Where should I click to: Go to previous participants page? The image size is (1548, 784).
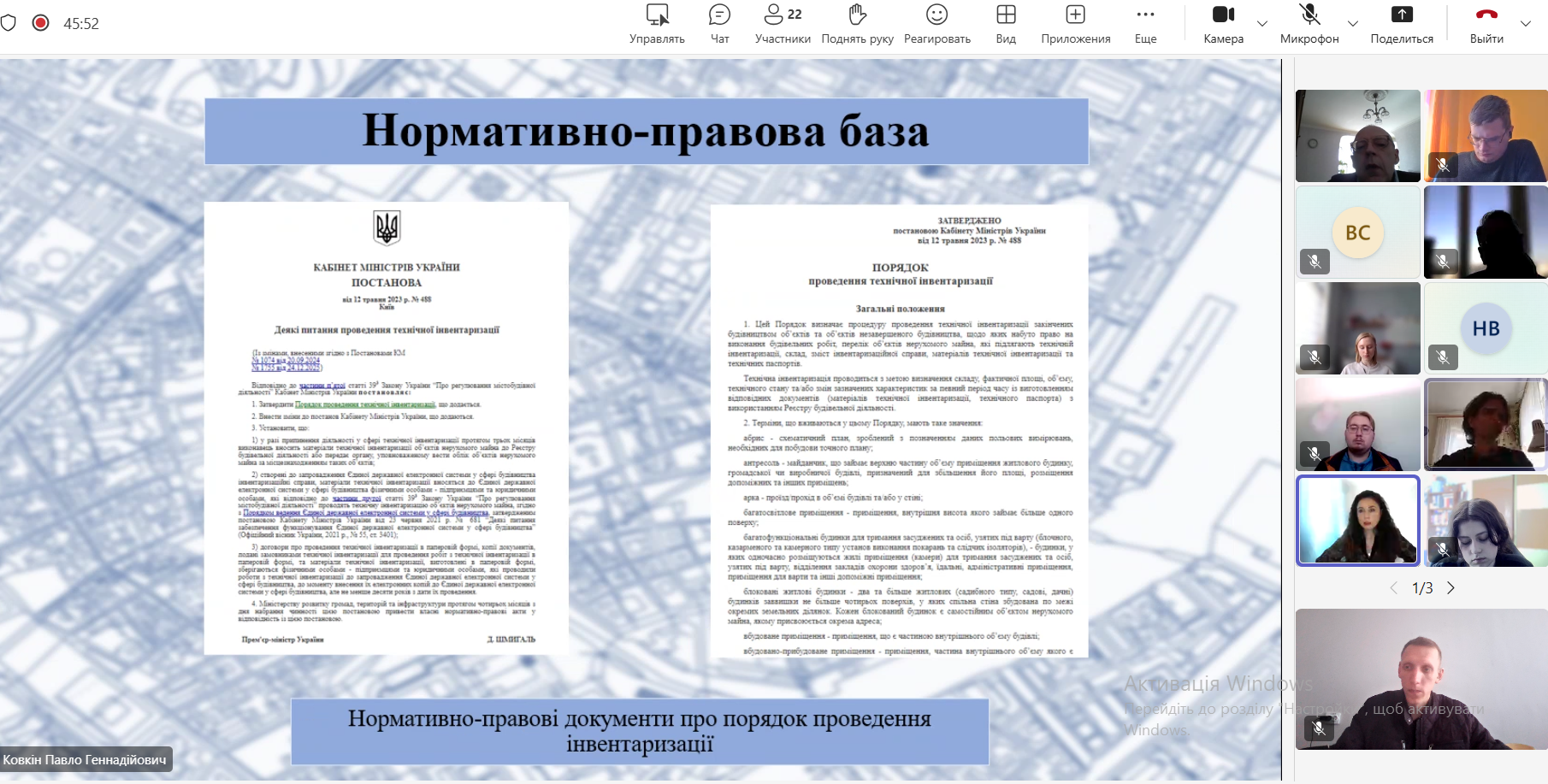point(1394,588)
